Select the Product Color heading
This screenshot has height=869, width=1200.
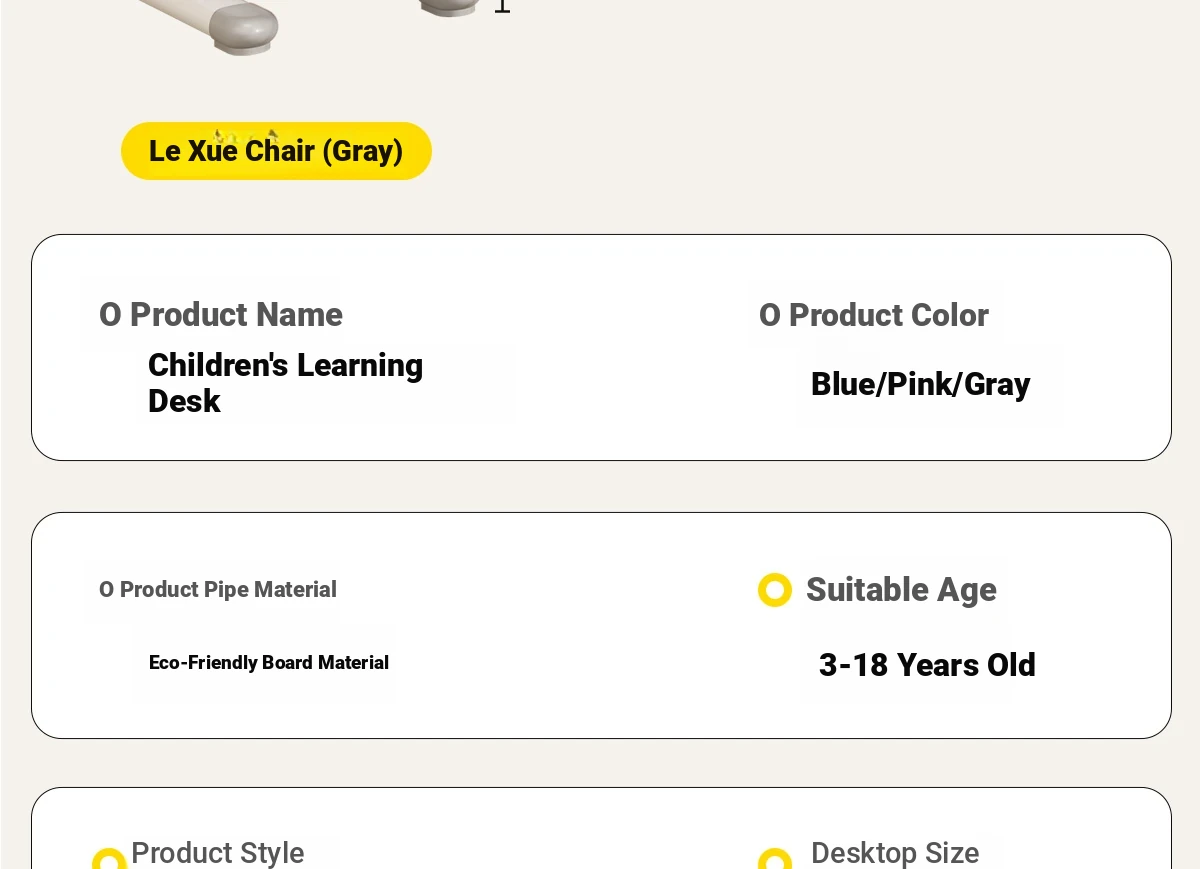(x=888, y=315)
